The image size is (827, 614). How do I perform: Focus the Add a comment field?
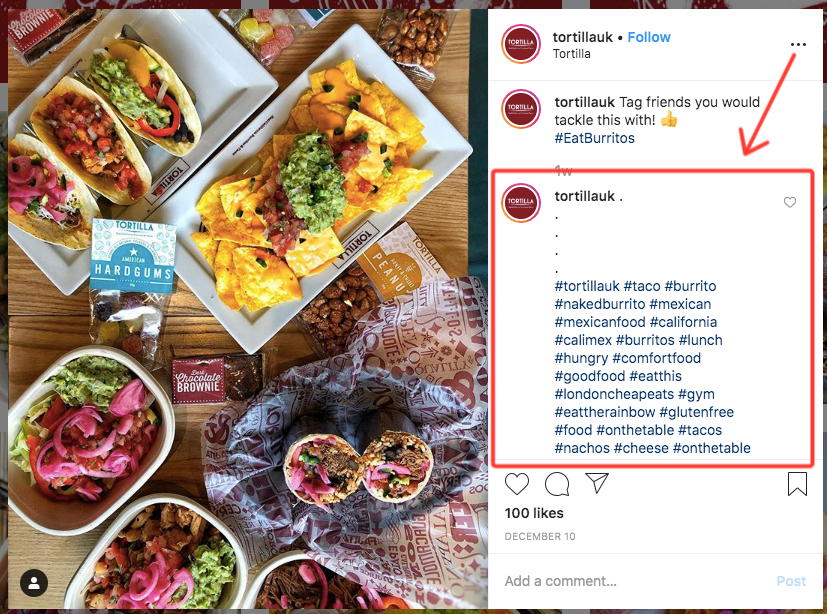[x=633, y=581]
